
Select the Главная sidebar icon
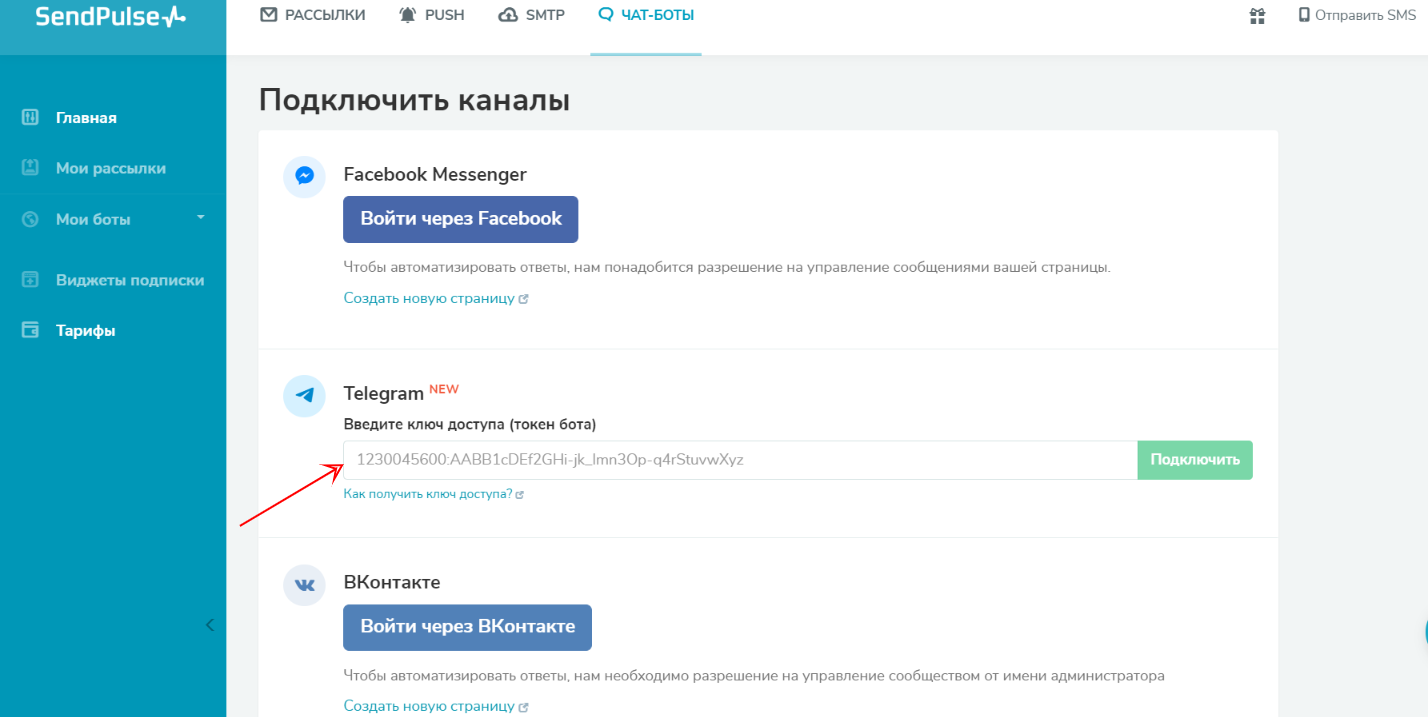[30, 117]
